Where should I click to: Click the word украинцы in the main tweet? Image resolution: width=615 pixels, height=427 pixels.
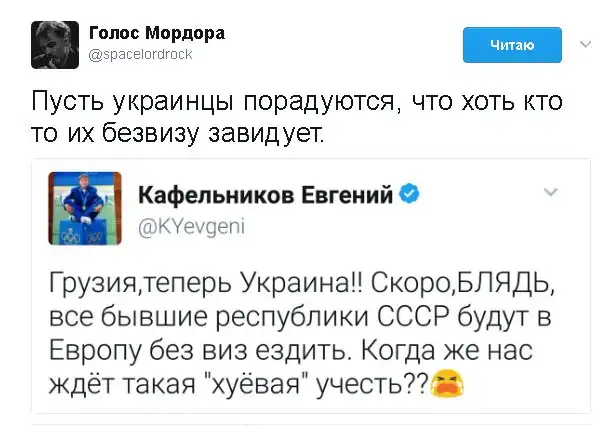(x=161, y=102)
